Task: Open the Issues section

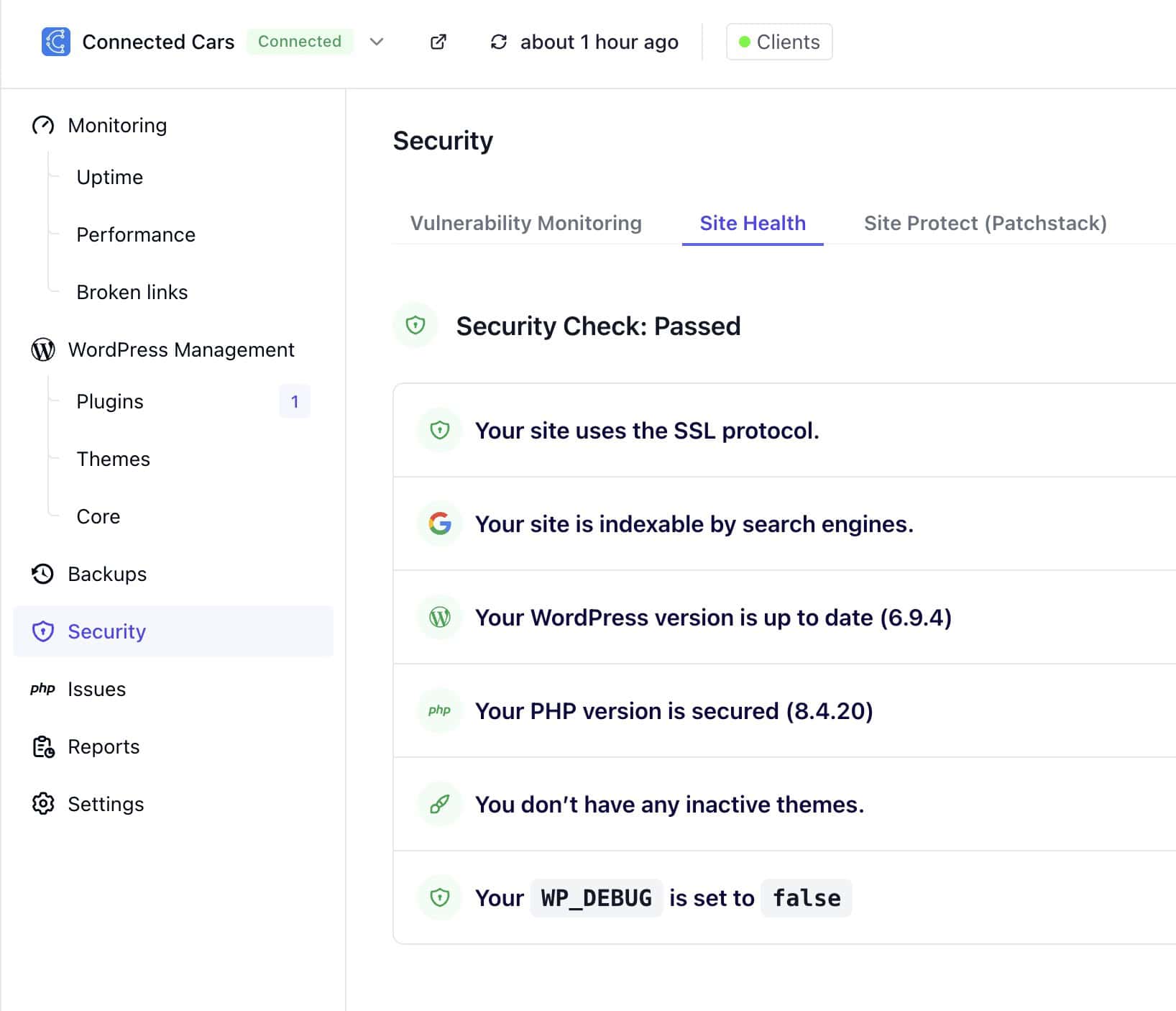Action: (x=97, y=689)
